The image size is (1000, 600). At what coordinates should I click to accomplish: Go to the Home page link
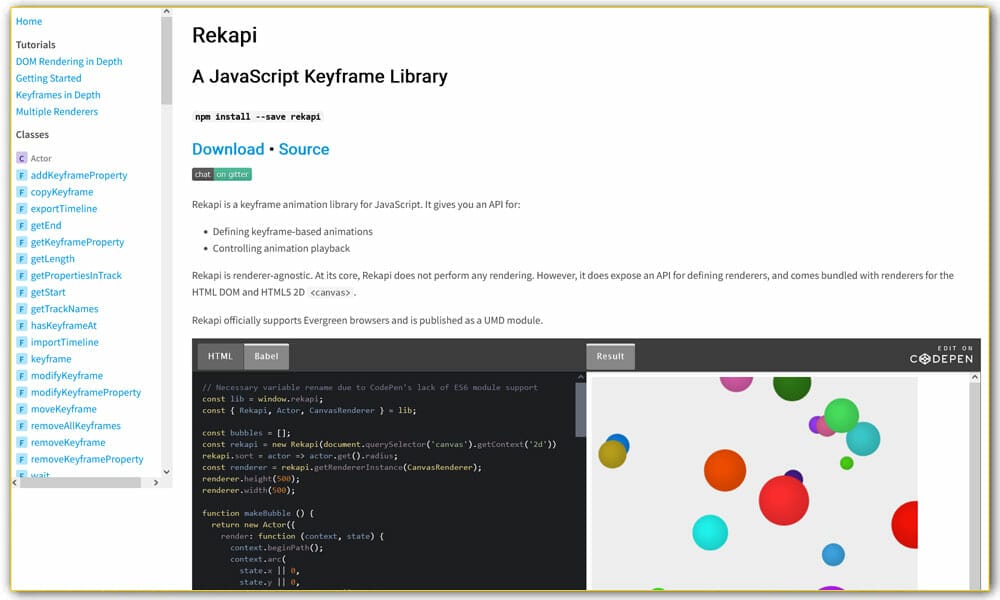tap(29, 21)
